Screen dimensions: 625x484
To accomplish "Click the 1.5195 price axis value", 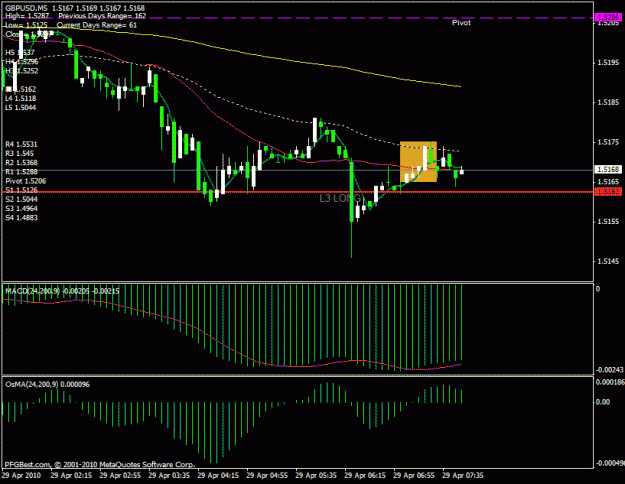I will [608, 63].
